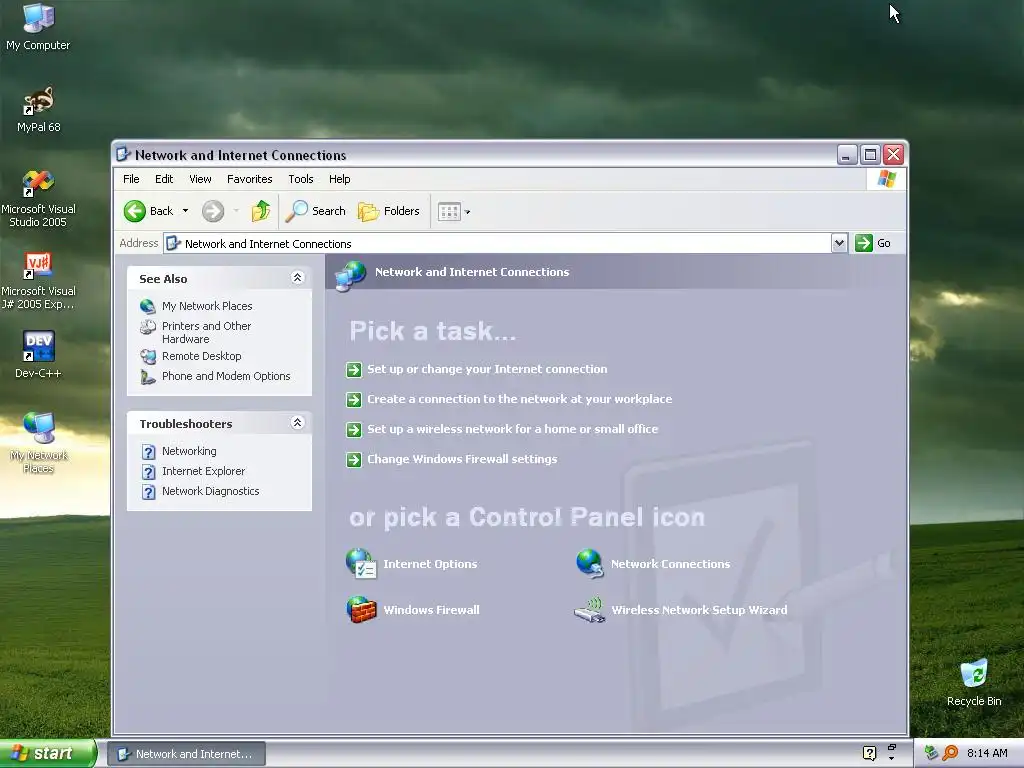Start task: set up or change Internet connection
This screenshot has height=768, width=1024.
coord(487,369)
